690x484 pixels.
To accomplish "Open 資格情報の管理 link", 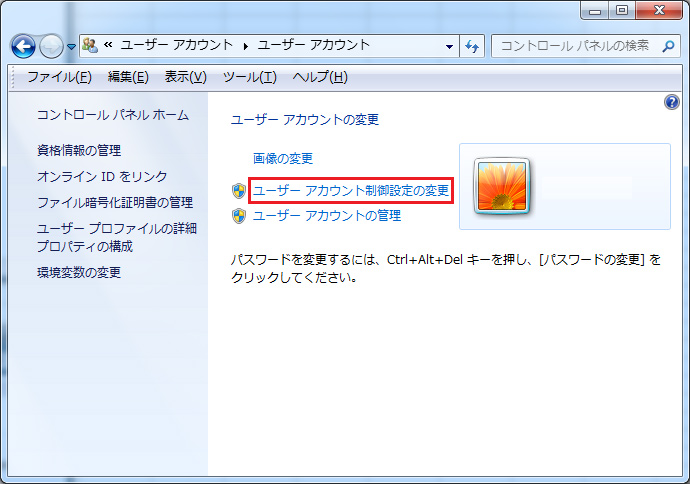I will click(79, 150).
